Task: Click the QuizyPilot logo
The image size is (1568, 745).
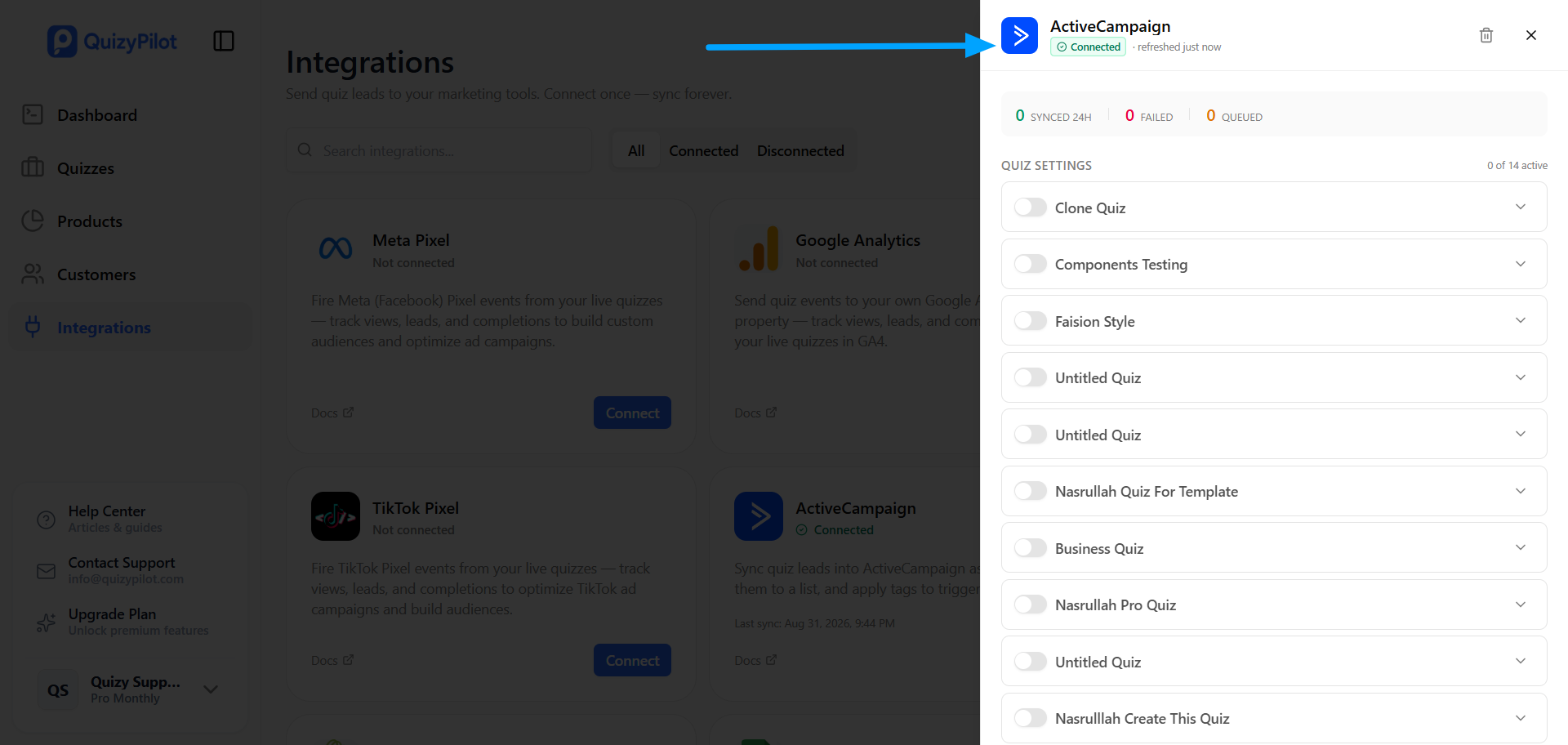Action: pyautogui.click(x=112, y=41)
